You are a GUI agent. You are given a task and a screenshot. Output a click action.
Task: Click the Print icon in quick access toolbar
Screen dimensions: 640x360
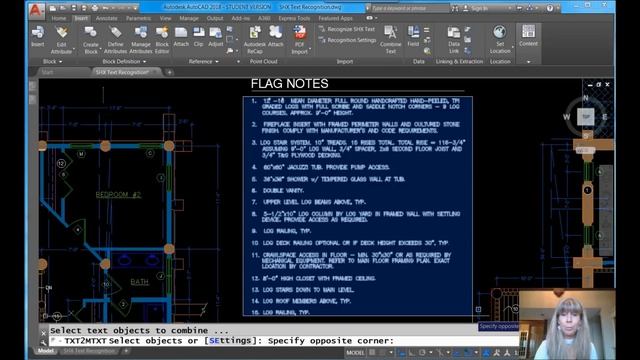(95, 8)
